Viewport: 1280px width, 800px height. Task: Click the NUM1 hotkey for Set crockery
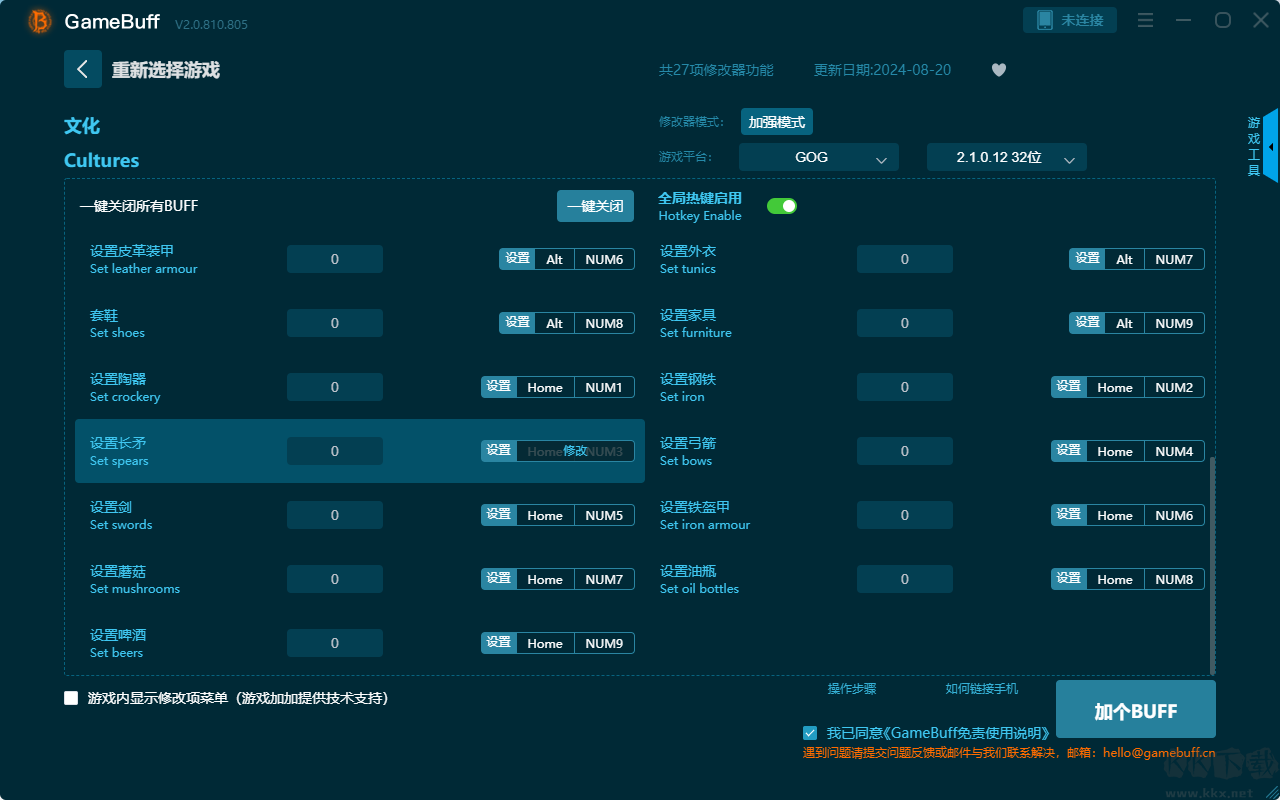point(604,387)
